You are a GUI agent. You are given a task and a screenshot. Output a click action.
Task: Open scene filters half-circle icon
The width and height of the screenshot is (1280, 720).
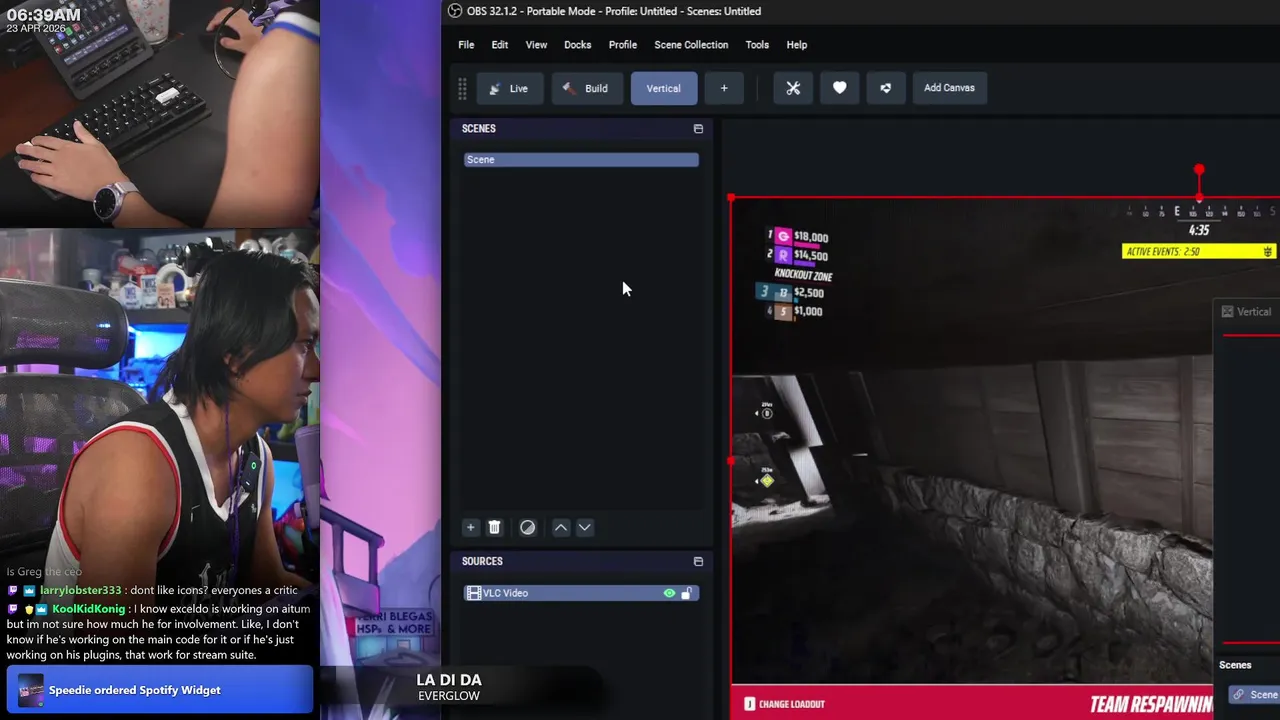tap(527, 527)
